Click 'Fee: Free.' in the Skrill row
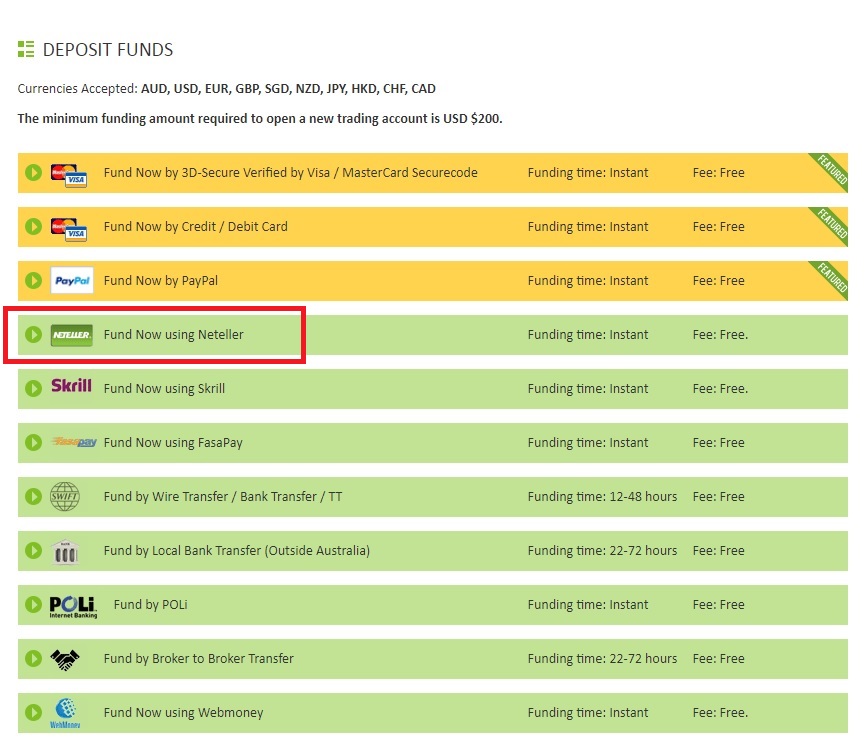The image size is (865, 738). (720, 389)
